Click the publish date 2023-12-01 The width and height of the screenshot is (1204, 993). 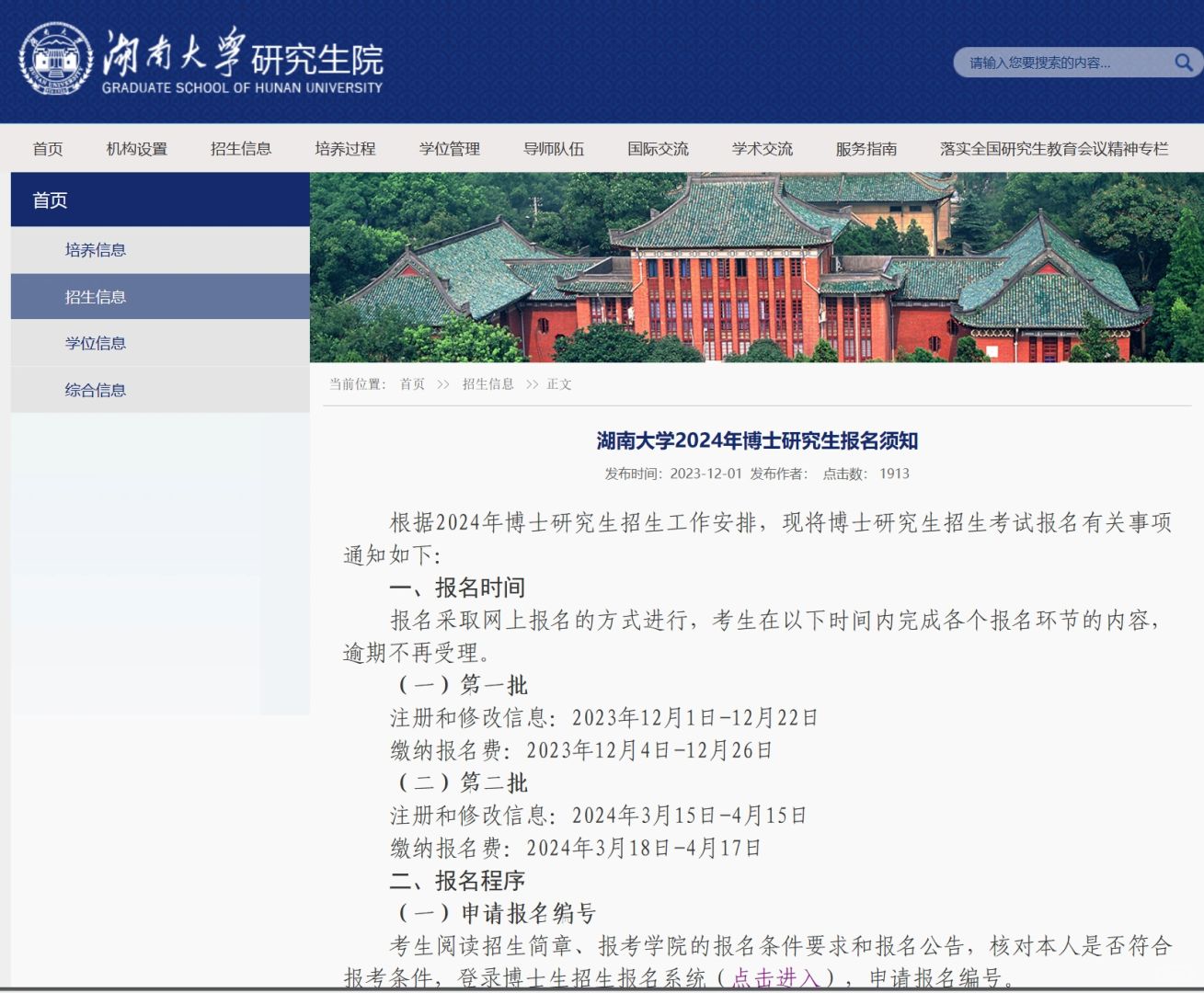705,474
